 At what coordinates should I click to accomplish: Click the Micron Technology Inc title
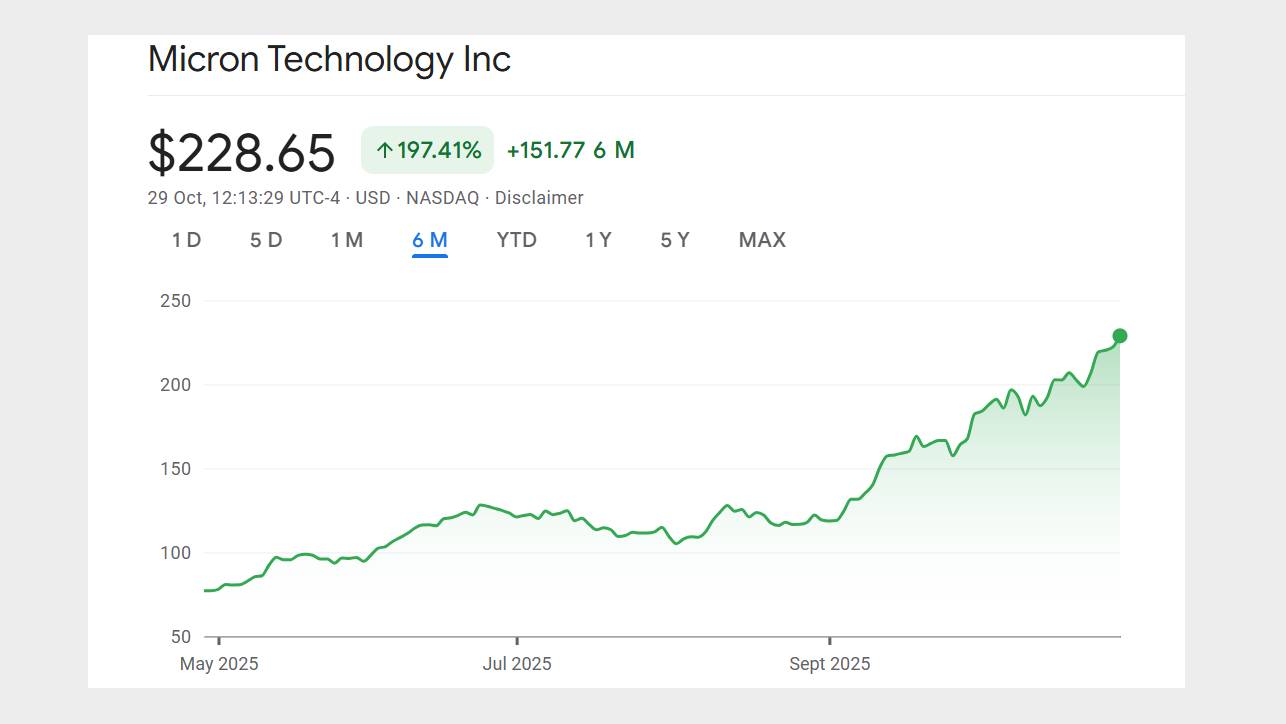[329, 60]
